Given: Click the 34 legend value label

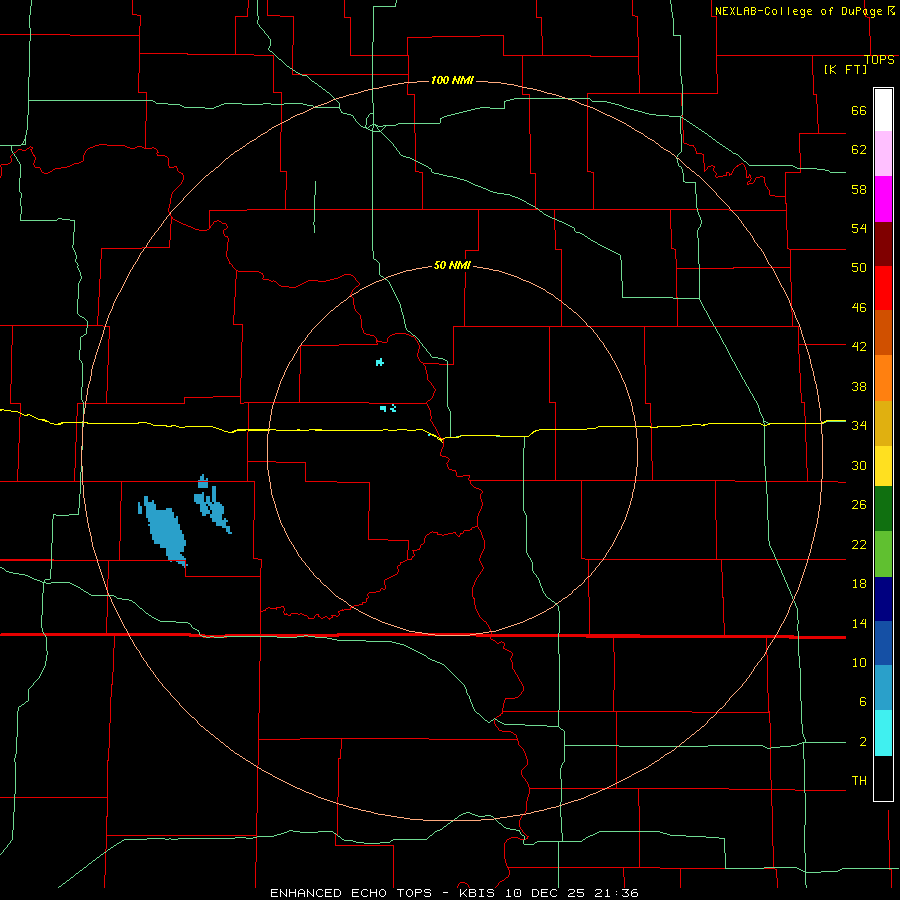Looking at the screenshot, I should pyautogui.click(x=859, y=425).
